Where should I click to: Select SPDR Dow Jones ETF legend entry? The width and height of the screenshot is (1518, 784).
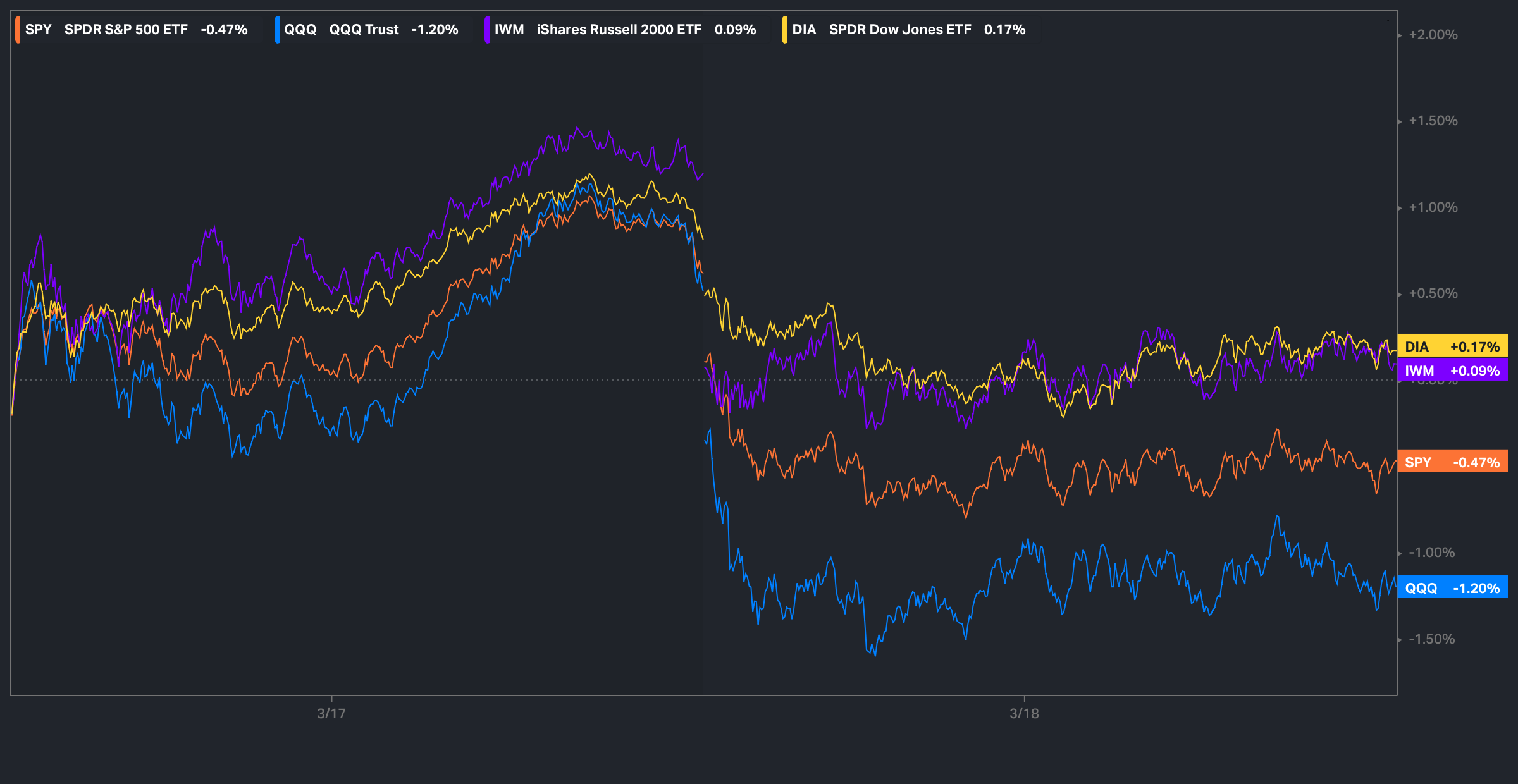899,30
